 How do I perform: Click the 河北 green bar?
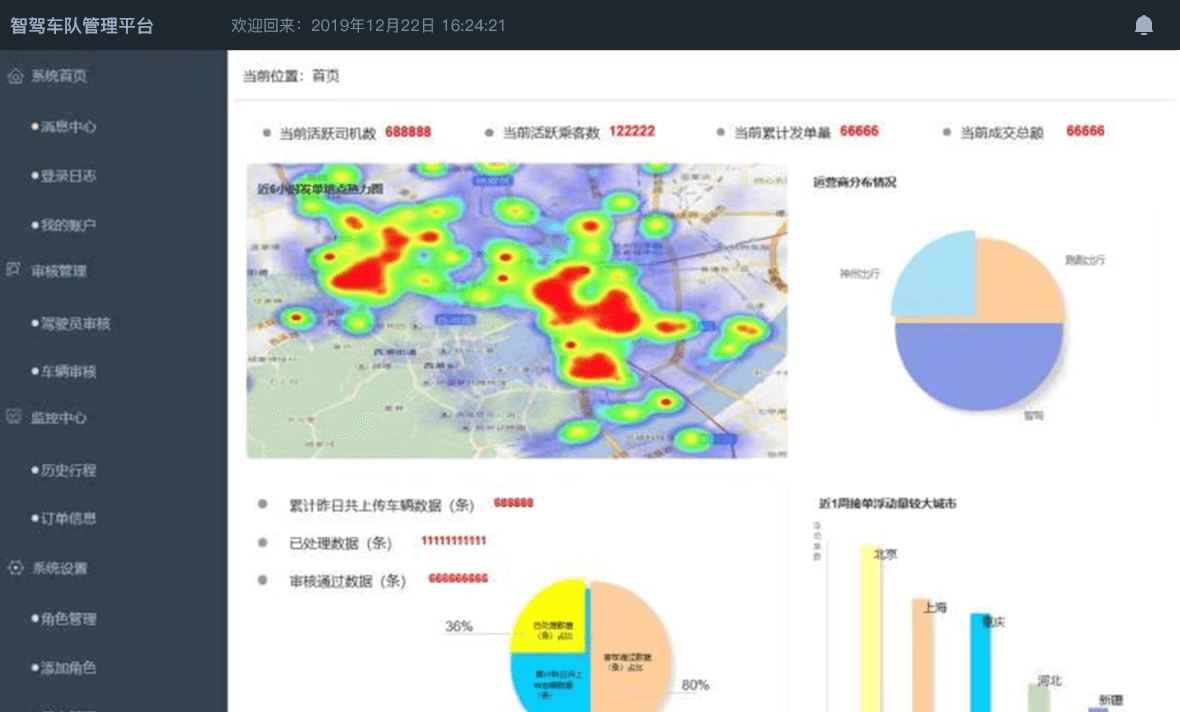pyautogui.click(x=1039, y=698)
